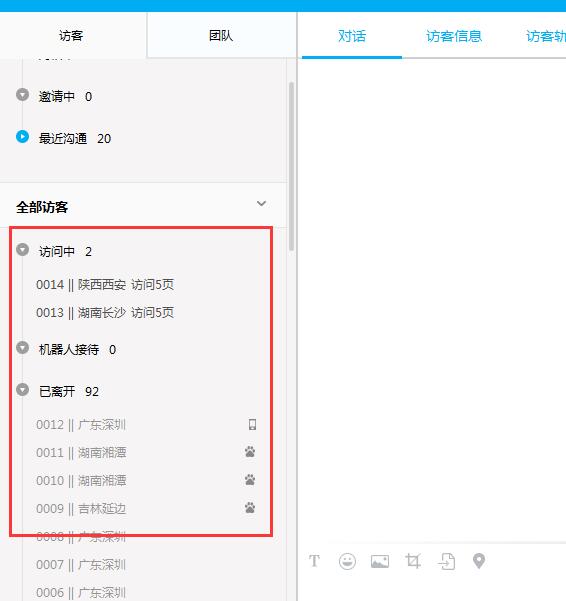Click mobile device icon on visitor 0012
This screenshot has height=601, width=566.
(x=252, y=424)
